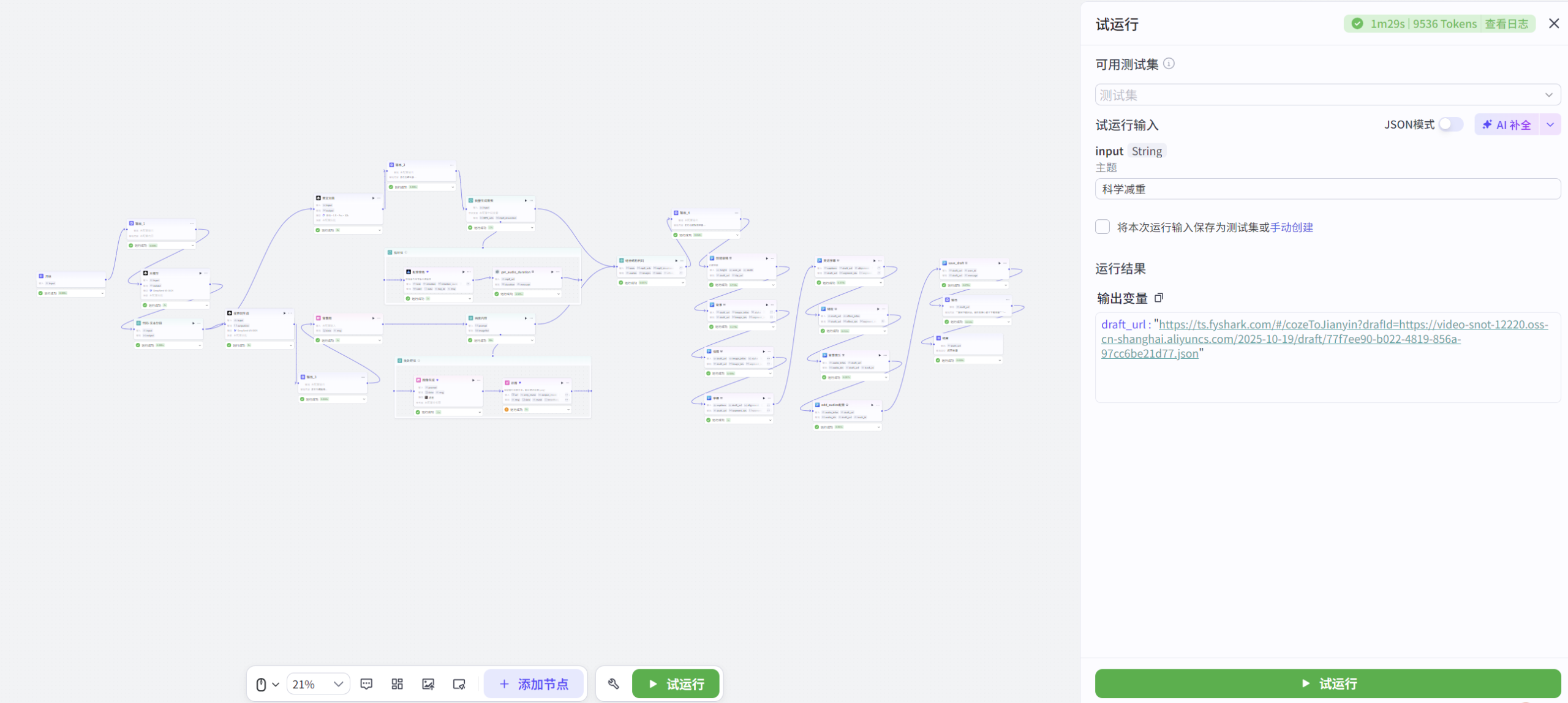The height and width of the screenshot is (703, 1568).
Task: Click the 手动创建 link
Action: (1292, 227)
